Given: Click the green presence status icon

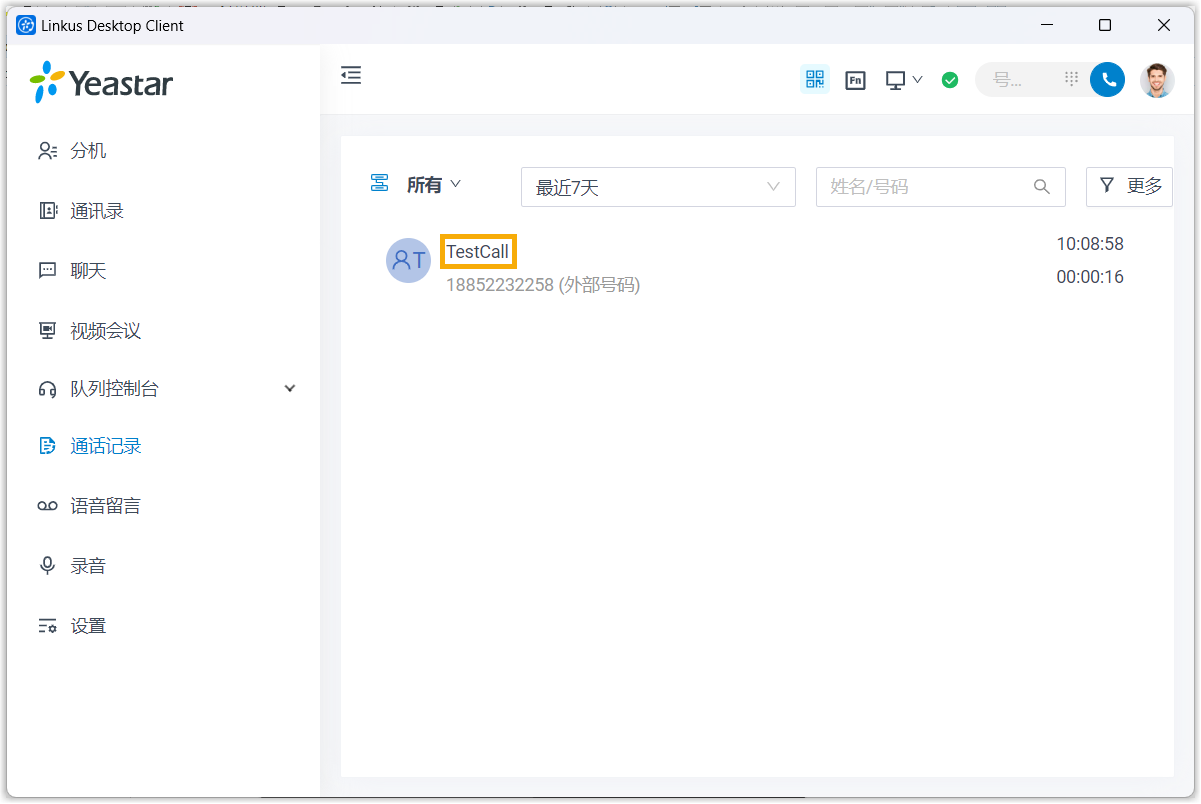Looking at the screenshot, I should (949, 80).
